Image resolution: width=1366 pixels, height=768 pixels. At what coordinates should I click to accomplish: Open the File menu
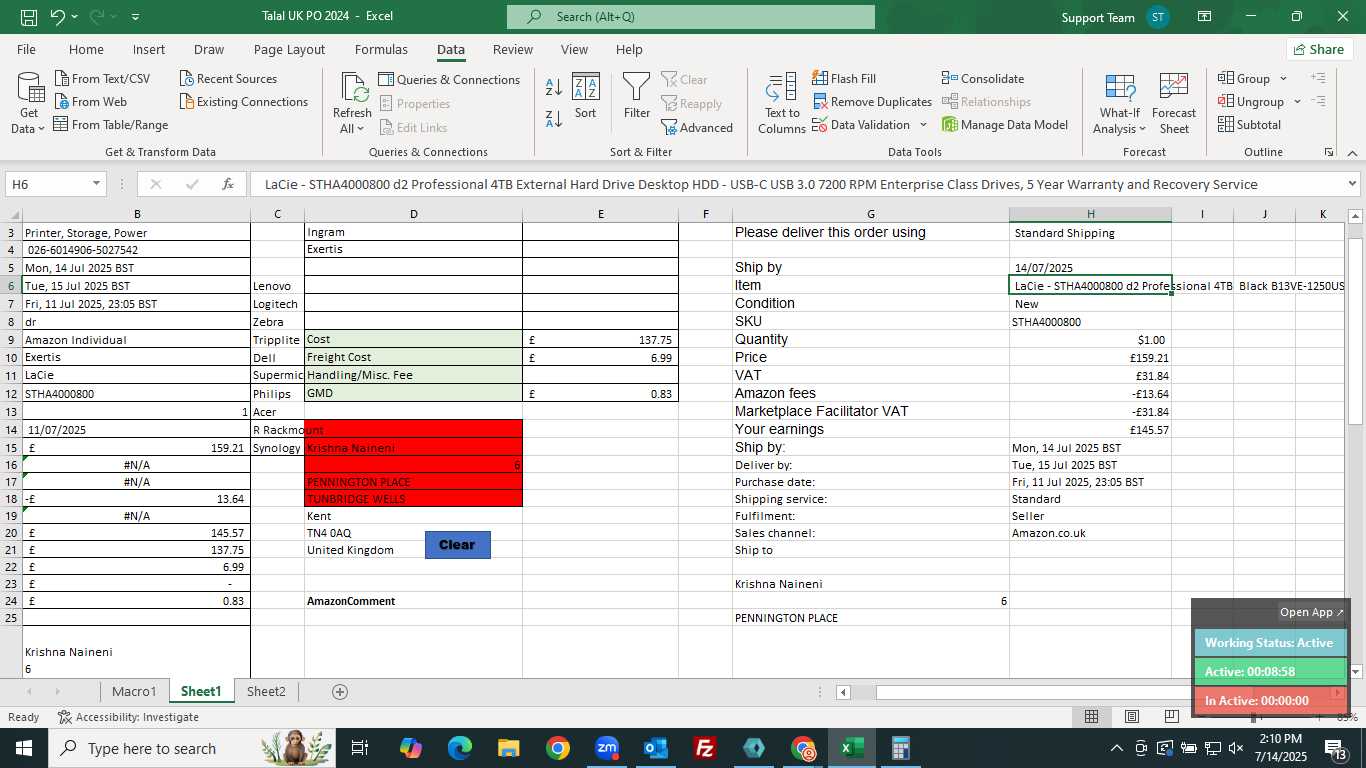click(27, 49)
